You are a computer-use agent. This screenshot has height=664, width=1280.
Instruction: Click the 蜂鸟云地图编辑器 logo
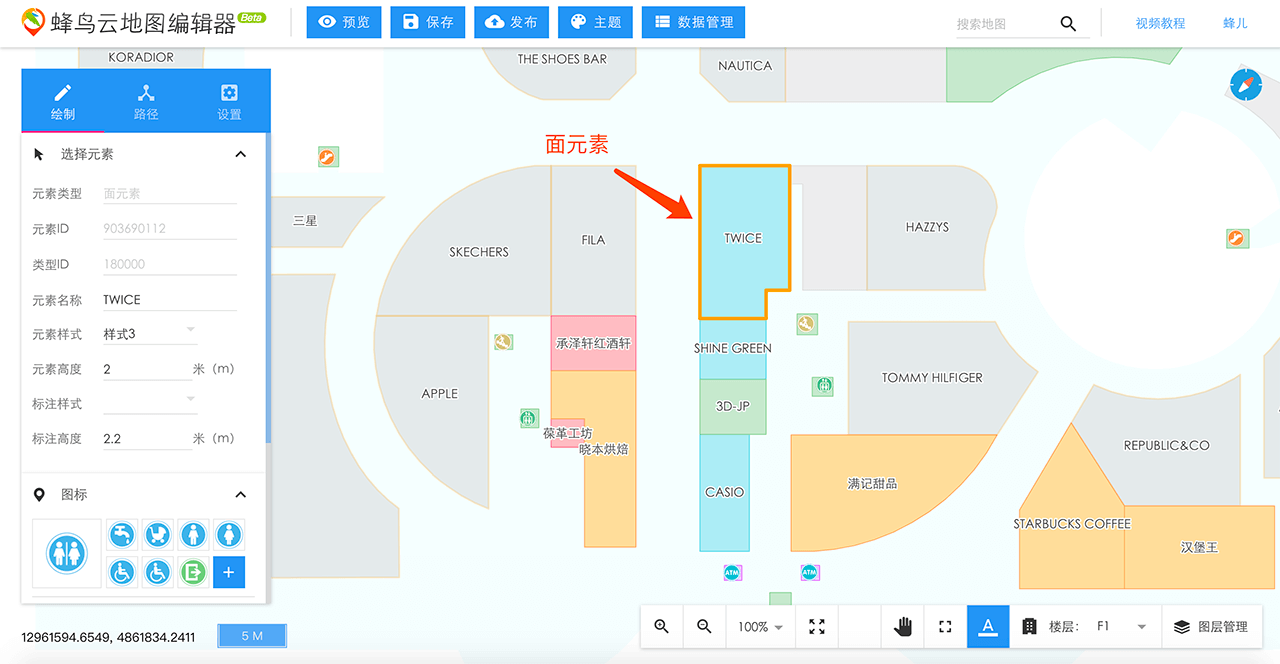[x=144, y=23]
